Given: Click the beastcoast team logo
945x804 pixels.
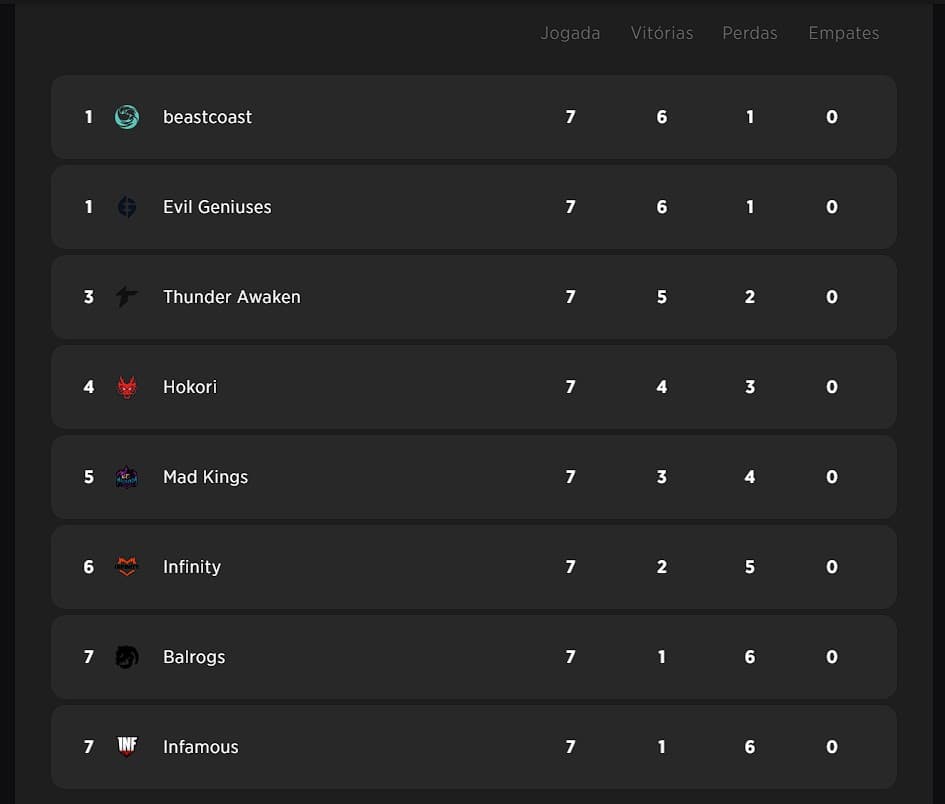Looking at the screenshot, I should pos(127,117).
